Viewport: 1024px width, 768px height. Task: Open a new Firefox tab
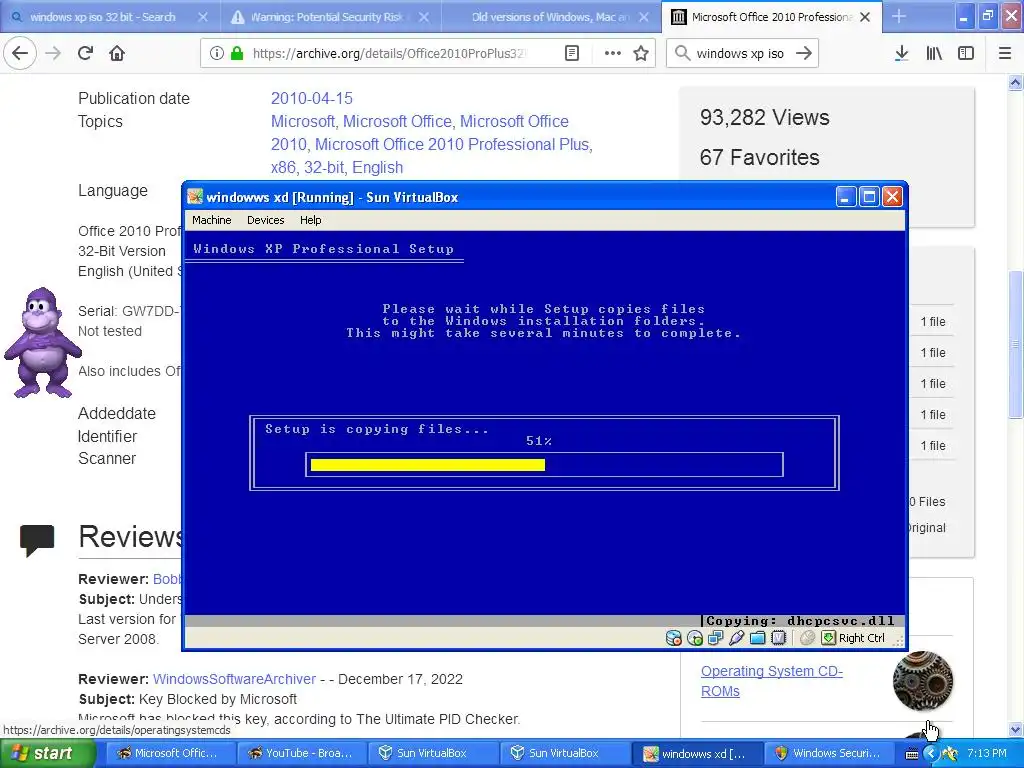pyautogui.click(x=899, y=16)
